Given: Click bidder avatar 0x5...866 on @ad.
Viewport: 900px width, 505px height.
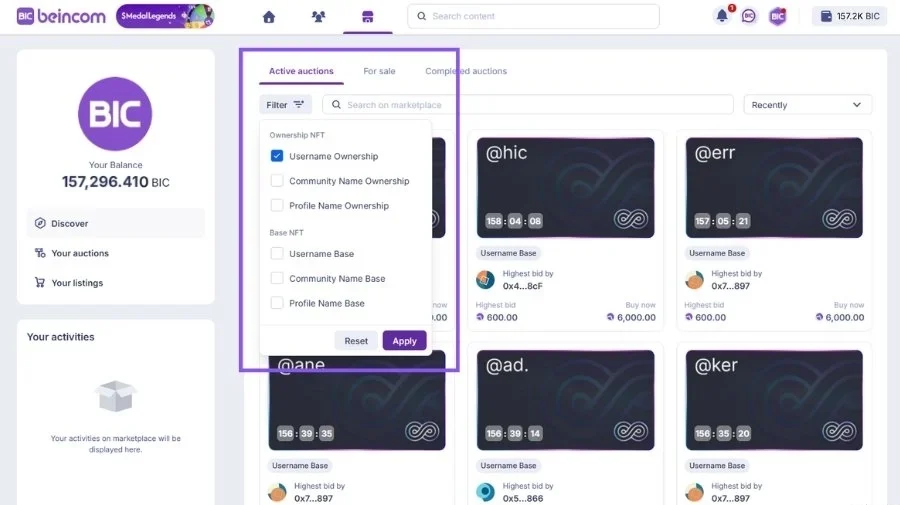Looking at the screenshot, I should point(486,492).
